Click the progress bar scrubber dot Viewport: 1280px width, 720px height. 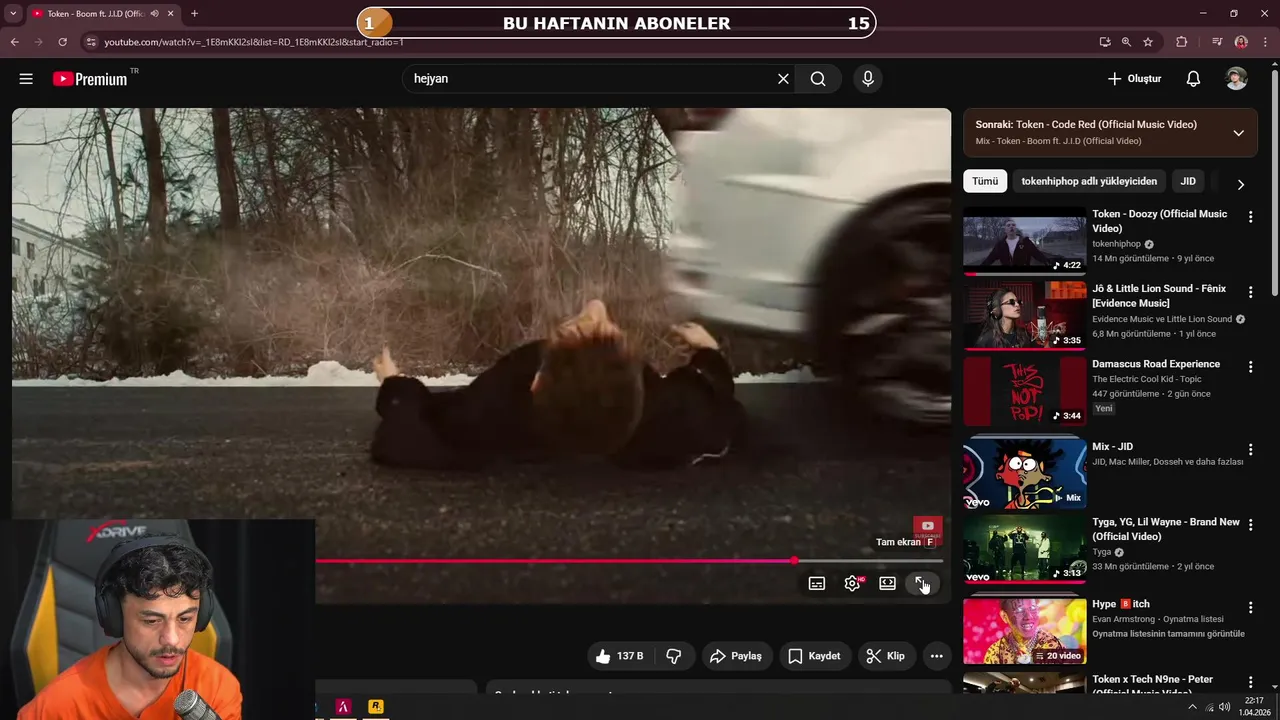click(x=794, y=561)
